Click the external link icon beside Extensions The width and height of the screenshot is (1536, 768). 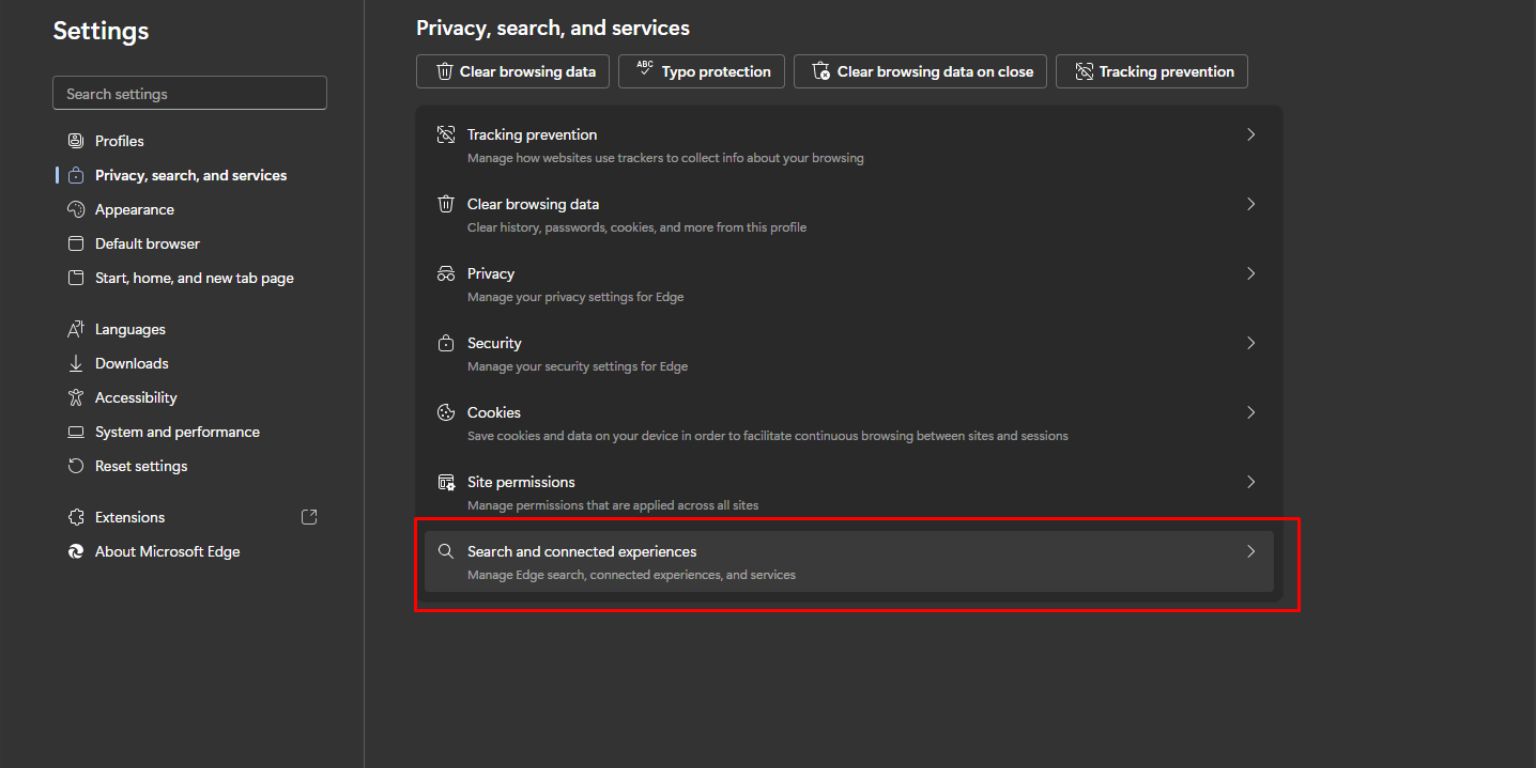click(x=309, y=517)
